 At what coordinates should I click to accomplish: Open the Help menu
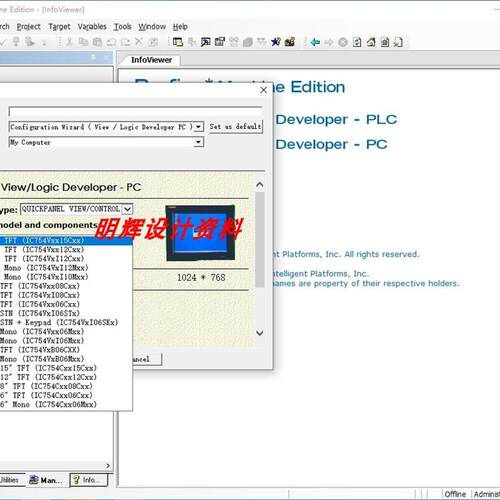point(180,26)
